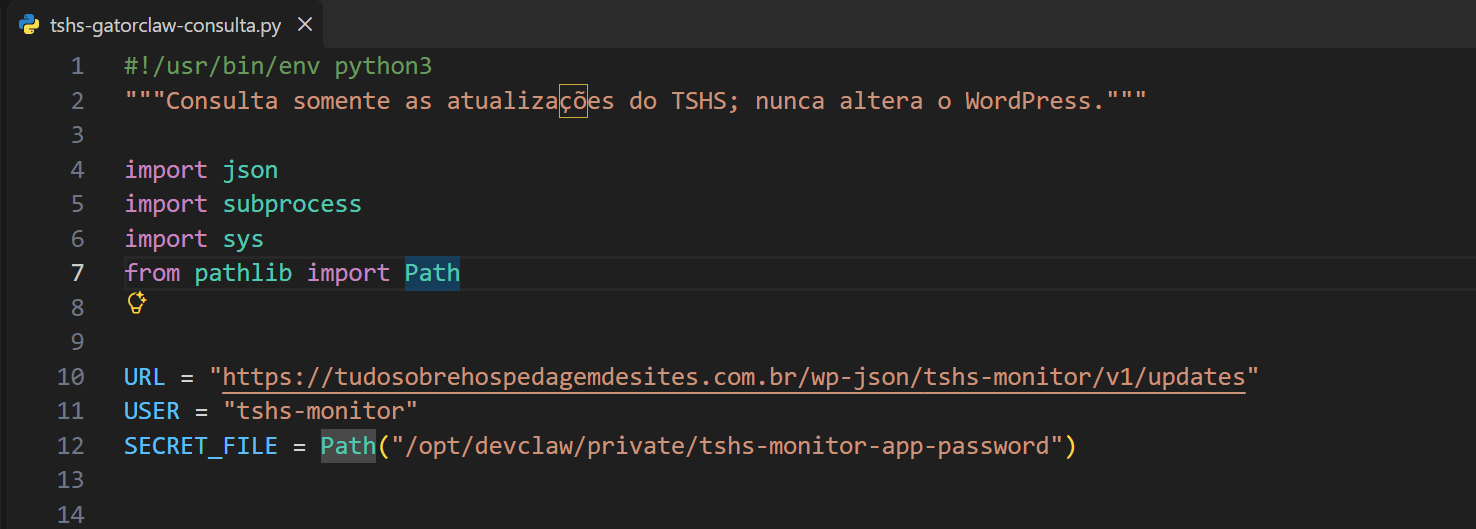
Task: Click the SECRET_FILE variable name
Action: click(x=201, y=446)
